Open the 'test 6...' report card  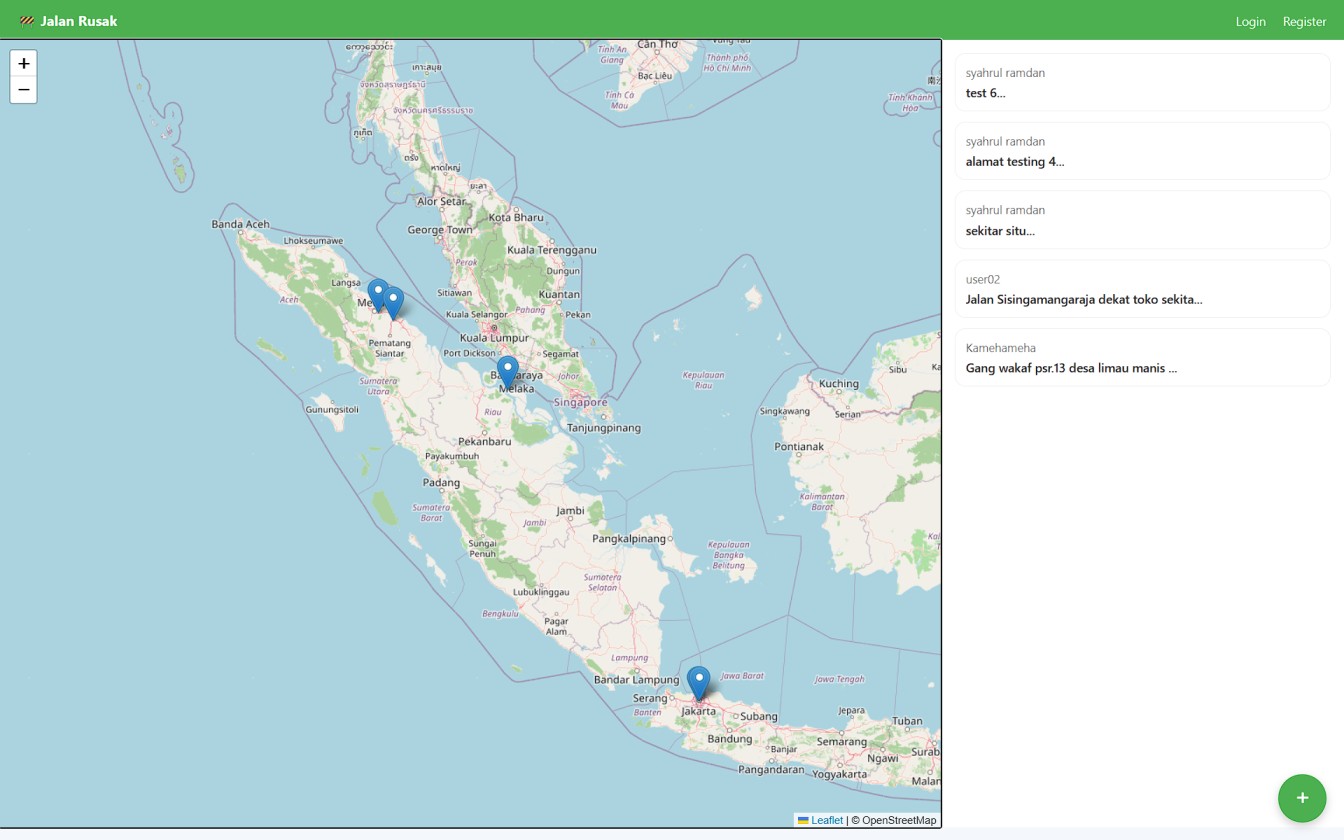click(1142, 82)
